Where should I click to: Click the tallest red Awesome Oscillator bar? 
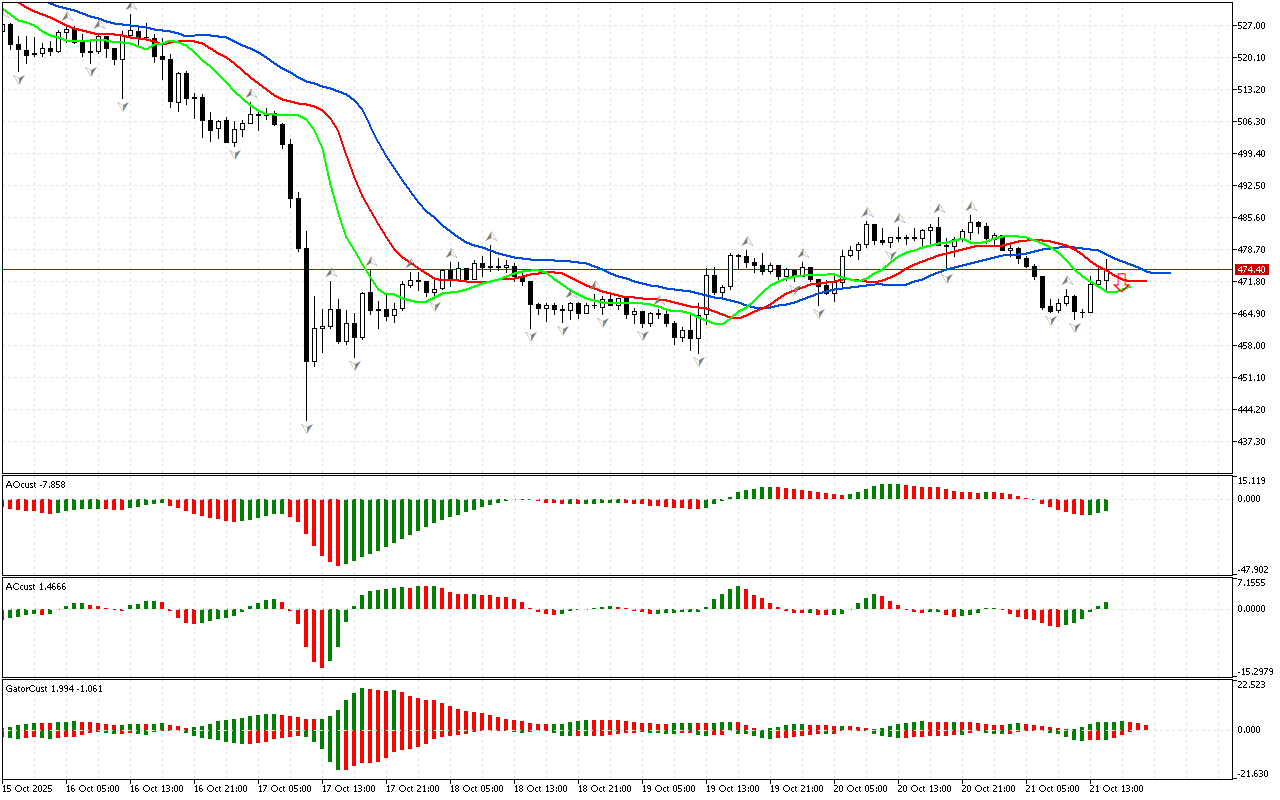click(338, 532)
